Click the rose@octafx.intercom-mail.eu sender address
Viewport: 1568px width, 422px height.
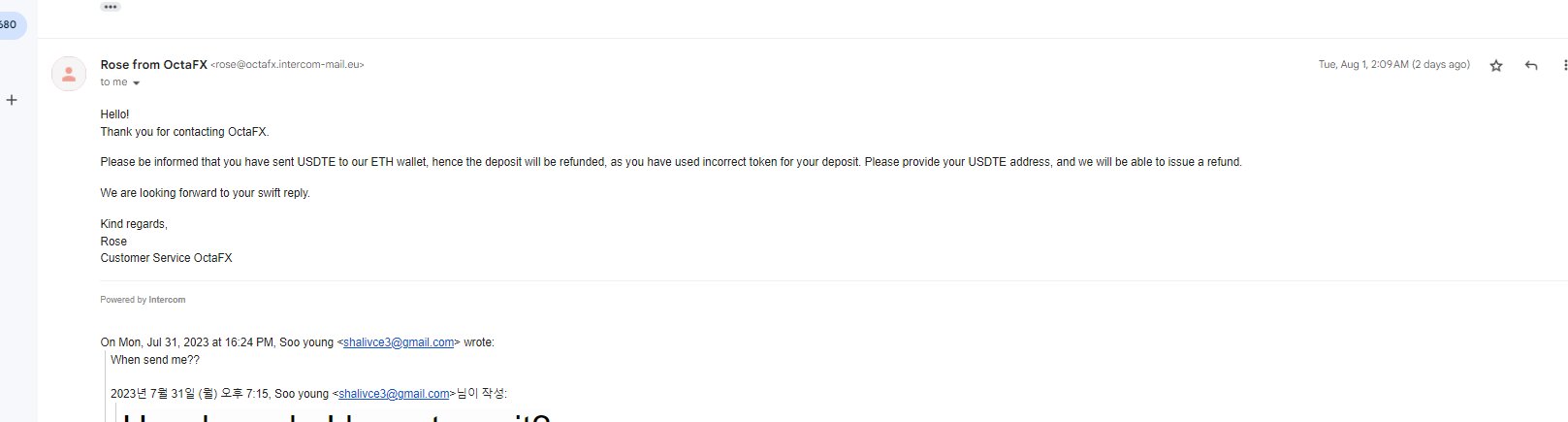(287, 65)
